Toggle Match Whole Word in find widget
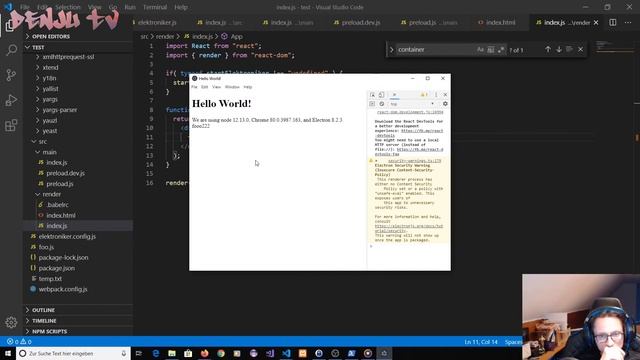640x360 pixels. pyautogui.click(x=491, y=50)
